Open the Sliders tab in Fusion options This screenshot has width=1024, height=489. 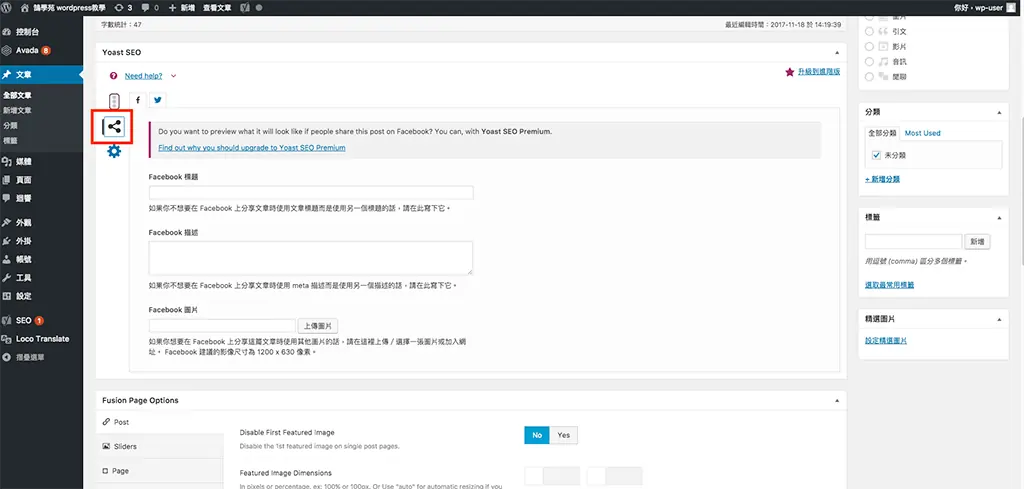160,447
